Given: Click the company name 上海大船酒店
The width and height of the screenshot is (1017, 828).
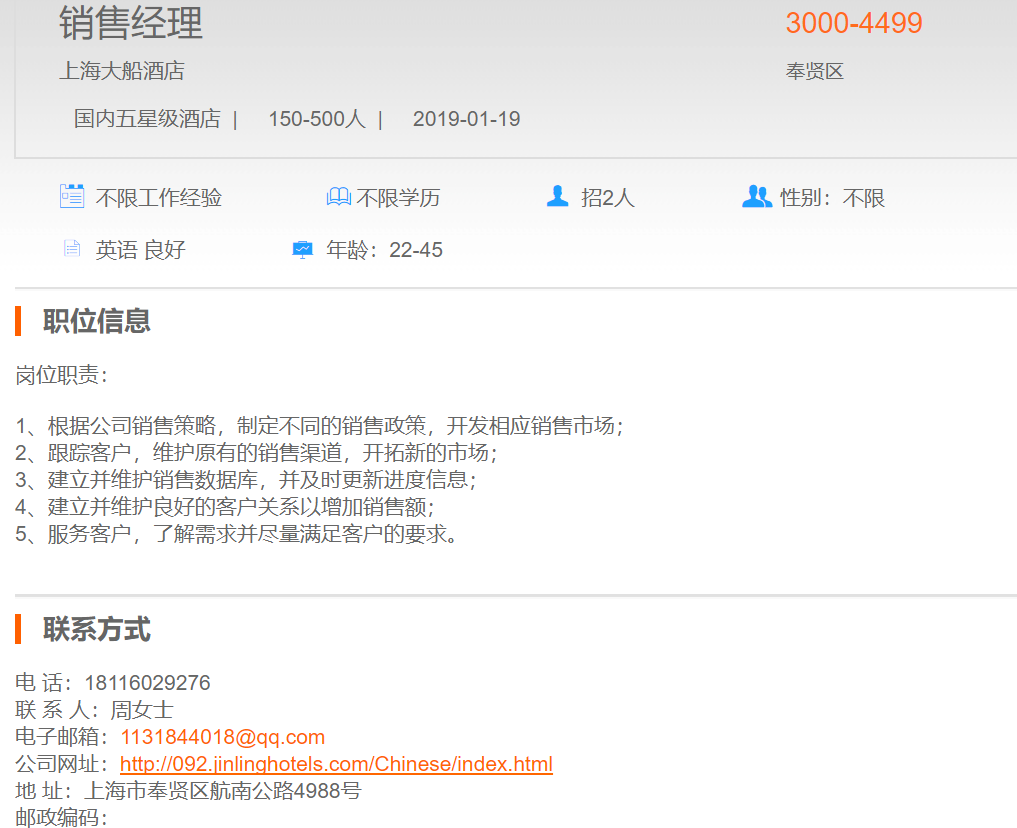Looking at the screenshot, I should 122,71.
